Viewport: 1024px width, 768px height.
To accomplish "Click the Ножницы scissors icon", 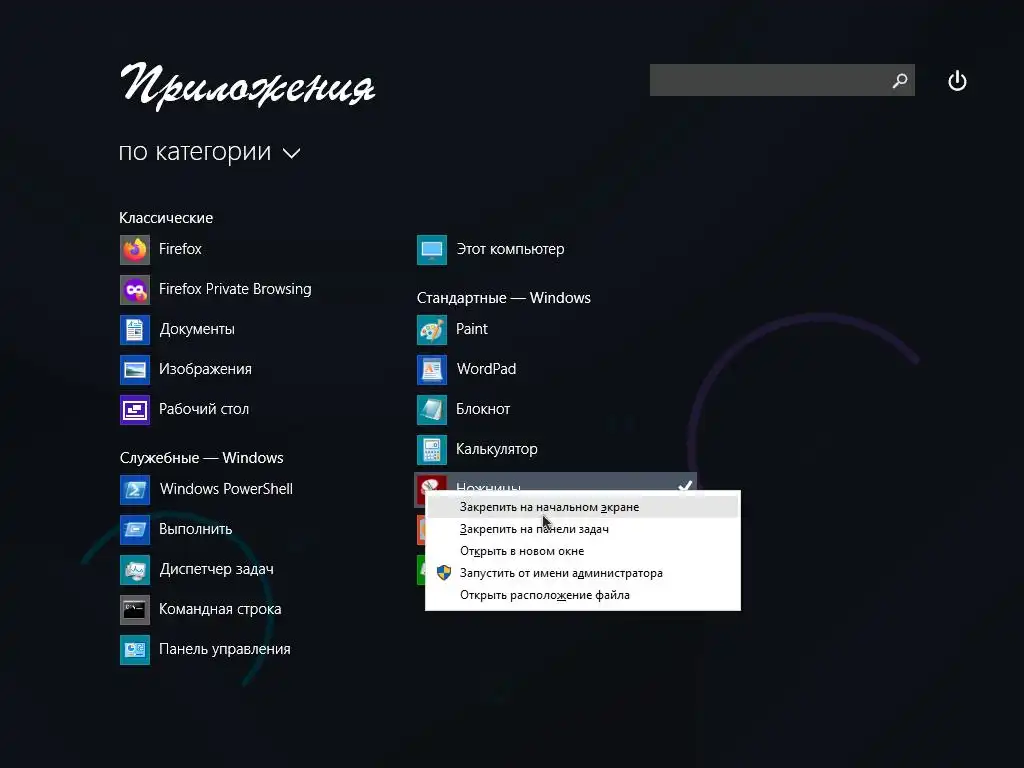I will (x=432, y=484).
